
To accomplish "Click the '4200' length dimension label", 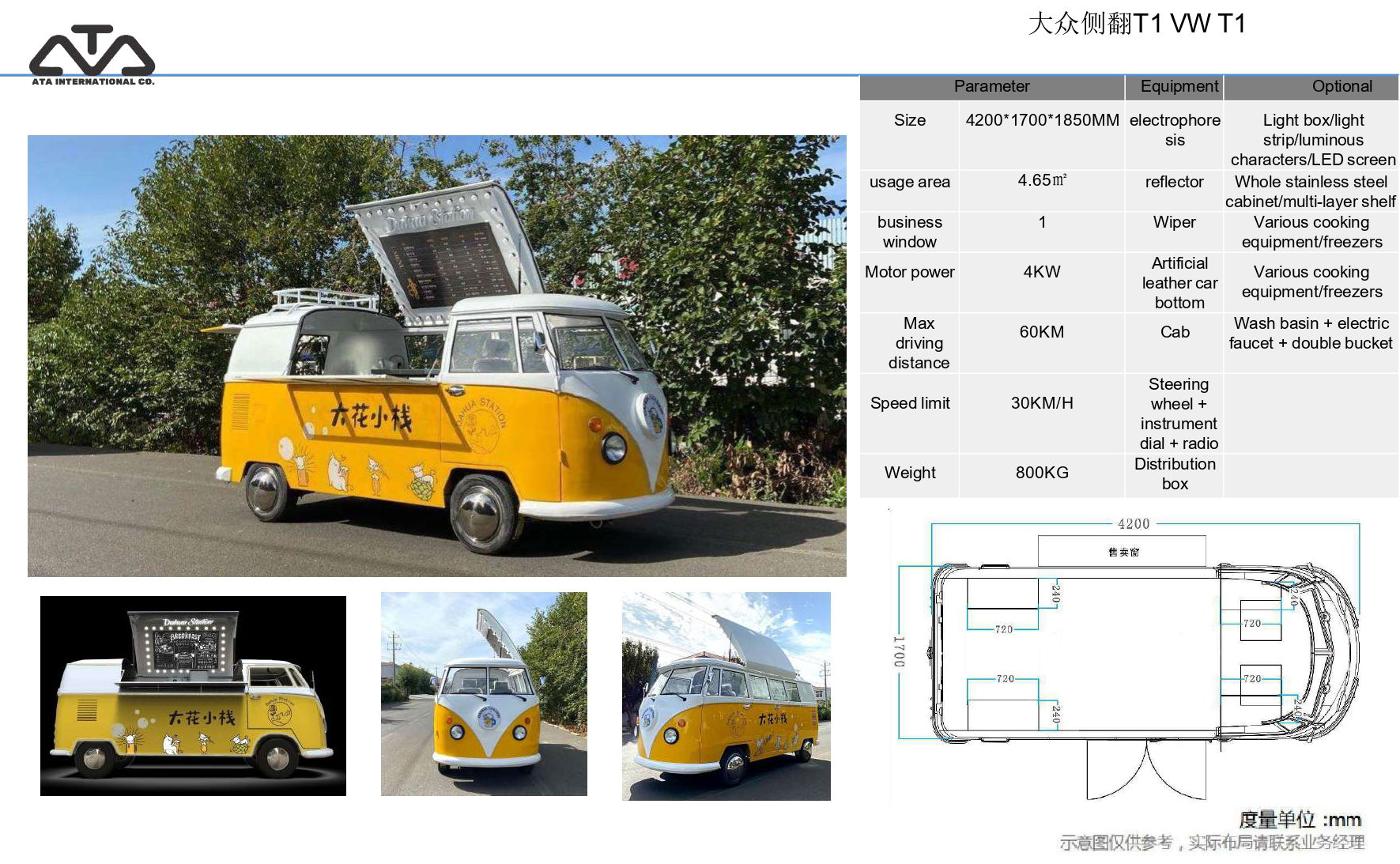I will coord(1134,523).
